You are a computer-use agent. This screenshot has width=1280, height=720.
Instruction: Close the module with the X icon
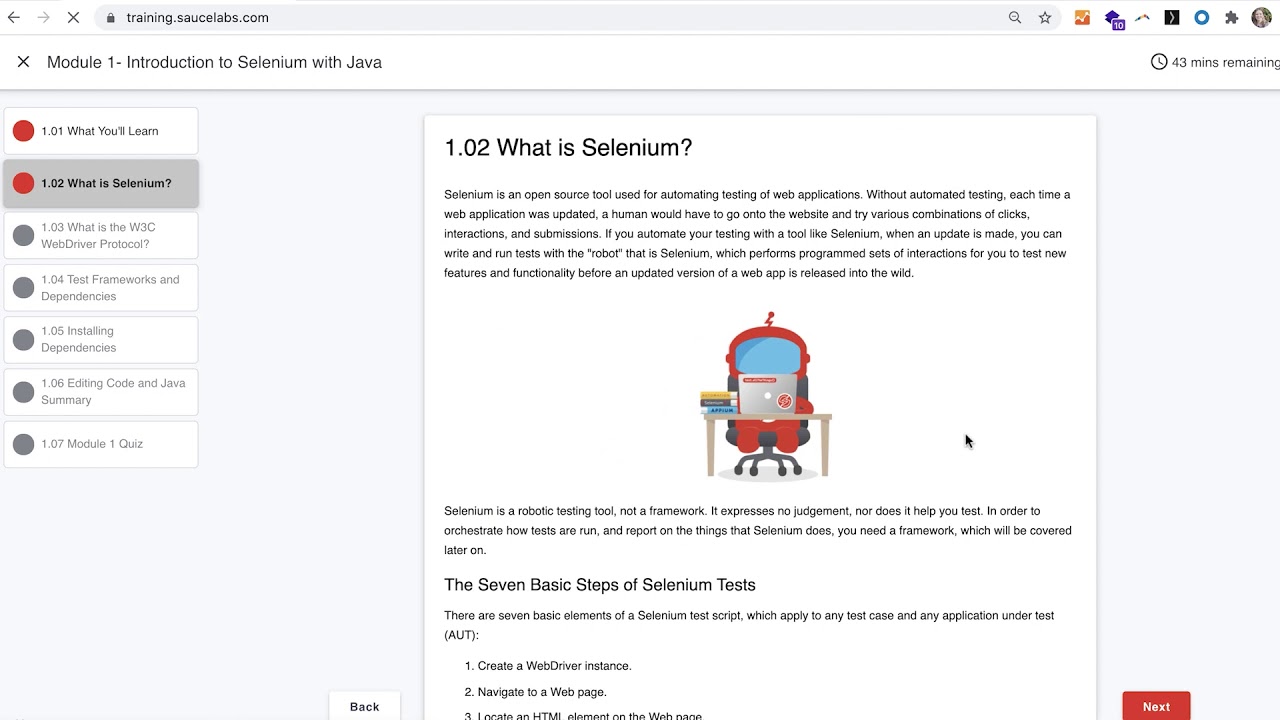tap(24, 62)
